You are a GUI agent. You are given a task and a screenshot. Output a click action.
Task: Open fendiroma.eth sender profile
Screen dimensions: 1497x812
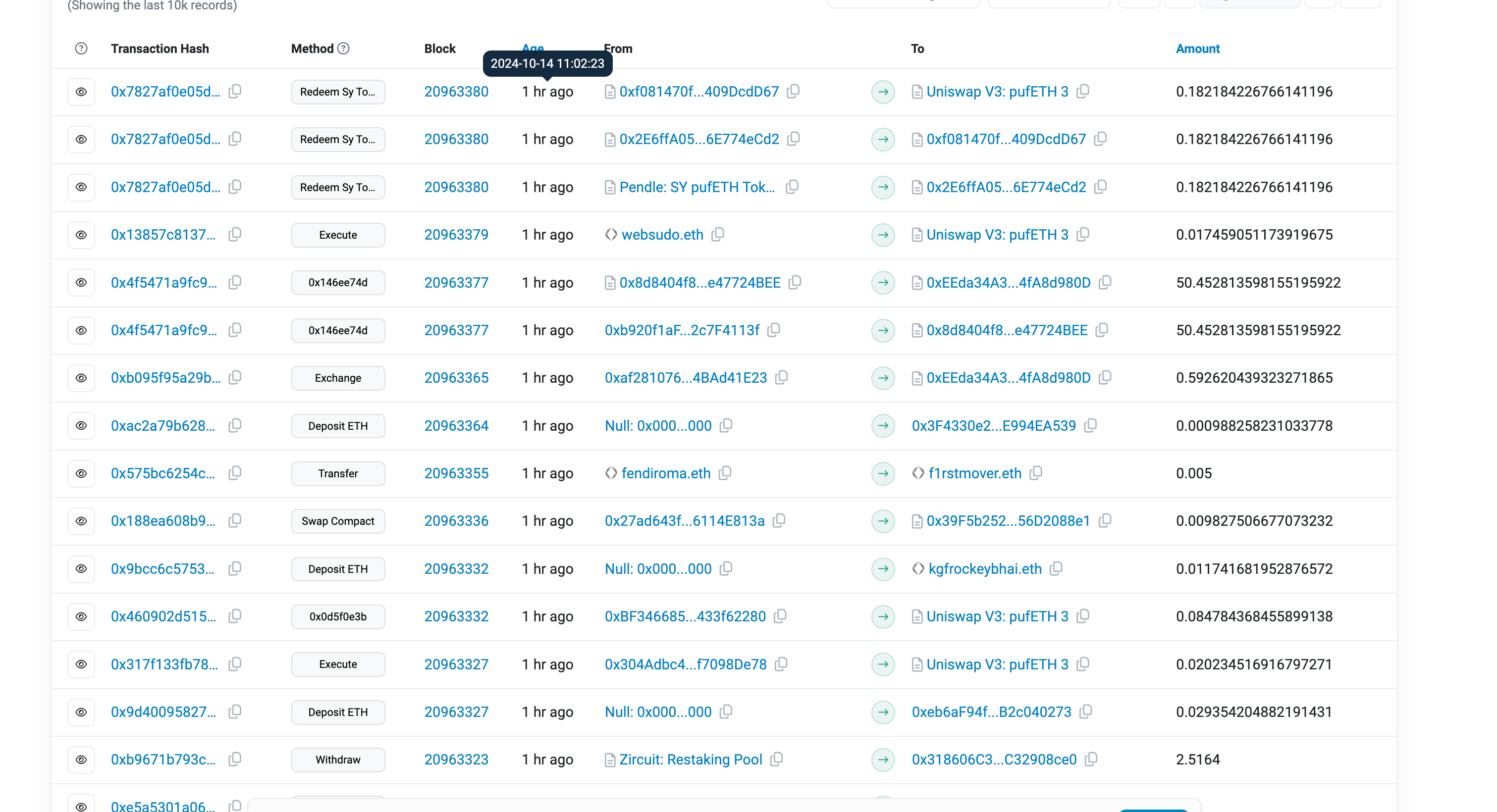tap(666, 473)
